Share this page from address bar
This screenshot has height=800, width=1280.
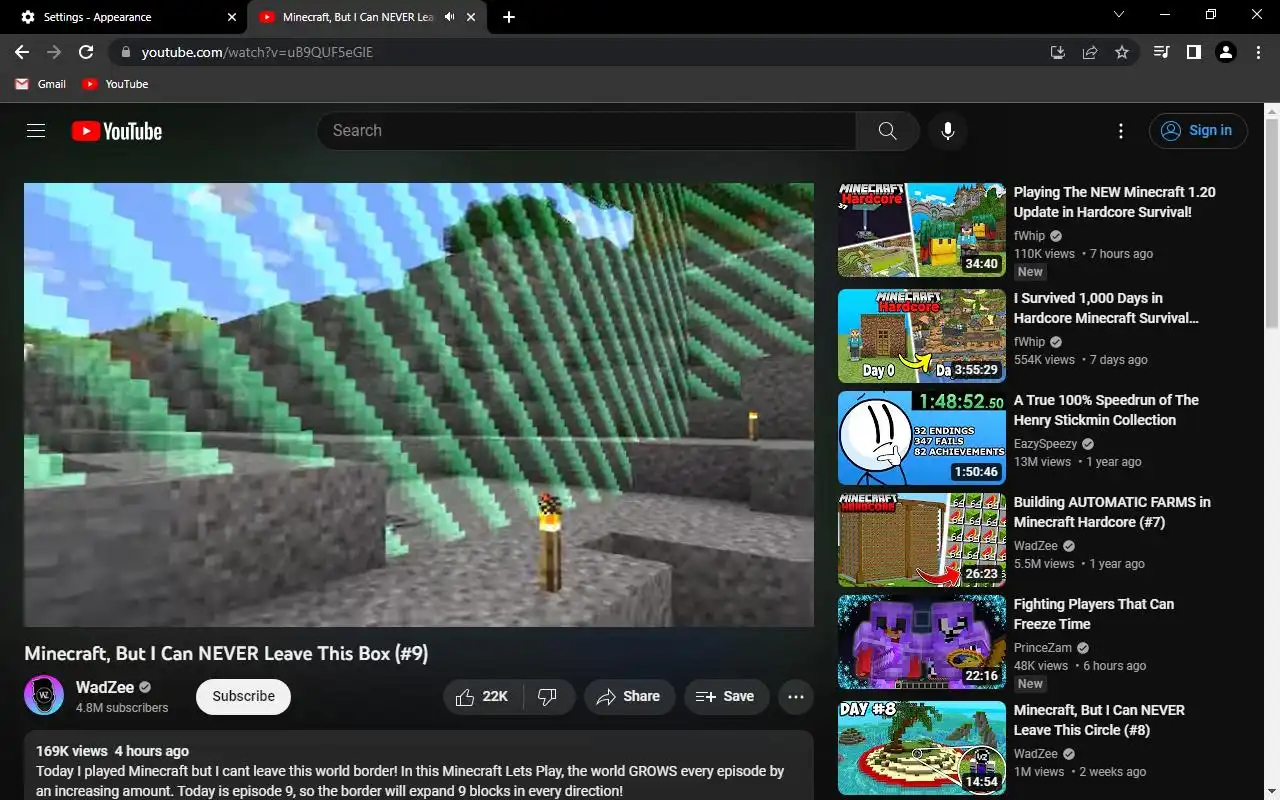pyautogui.click(x=1090, y=52)
